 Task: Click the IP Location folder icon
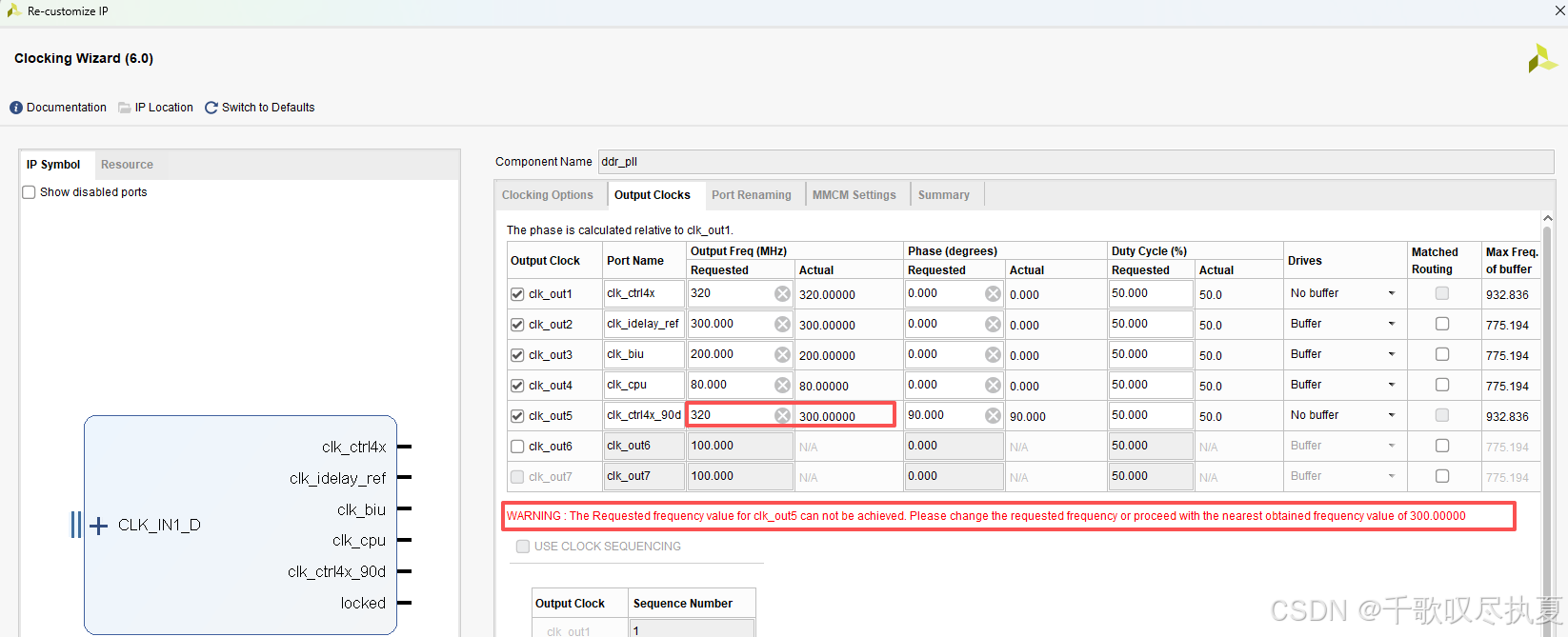pos(125,108)
